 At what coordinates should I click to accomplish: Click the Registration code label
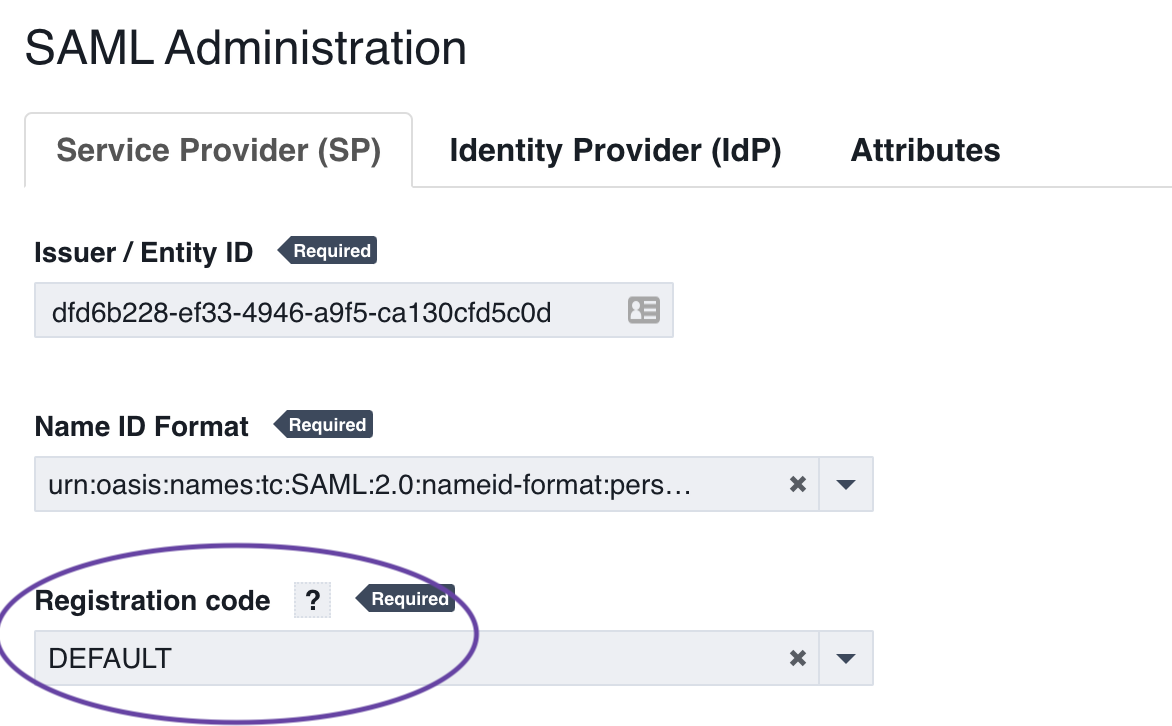click(x=152, y=600)
